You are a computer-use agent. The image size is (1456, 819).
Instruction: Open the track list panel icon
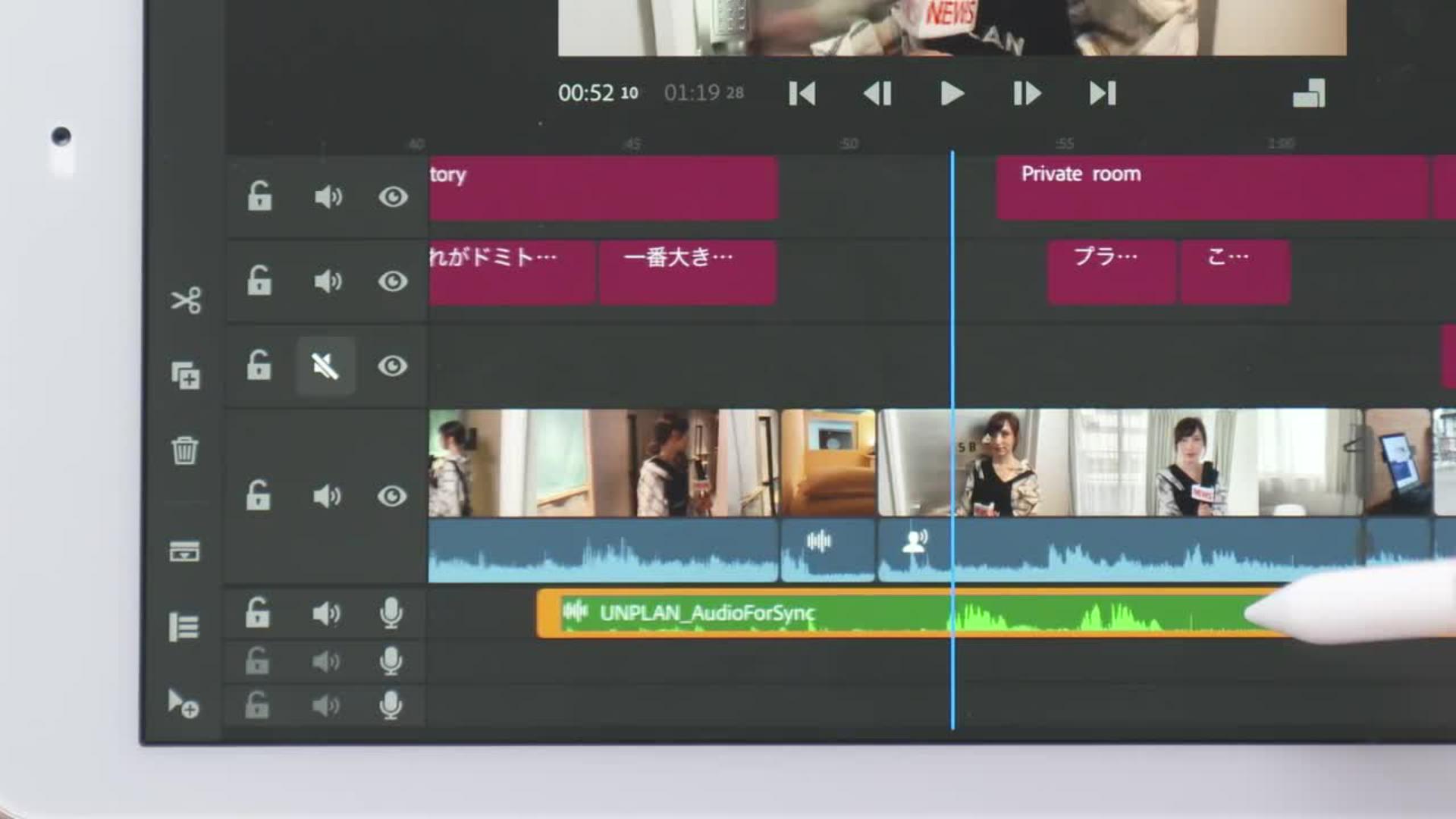[x=184, y=627]
